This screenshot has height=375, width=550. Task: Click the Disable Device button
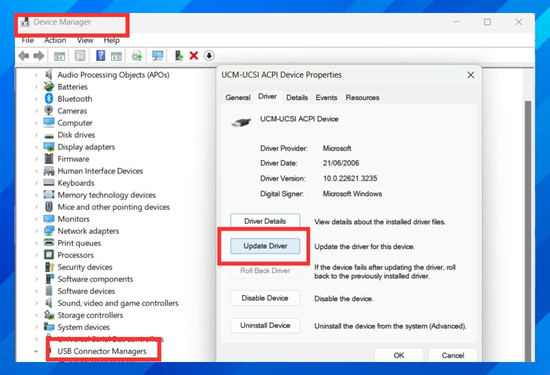pyautogui.click(x=265, y=298)
